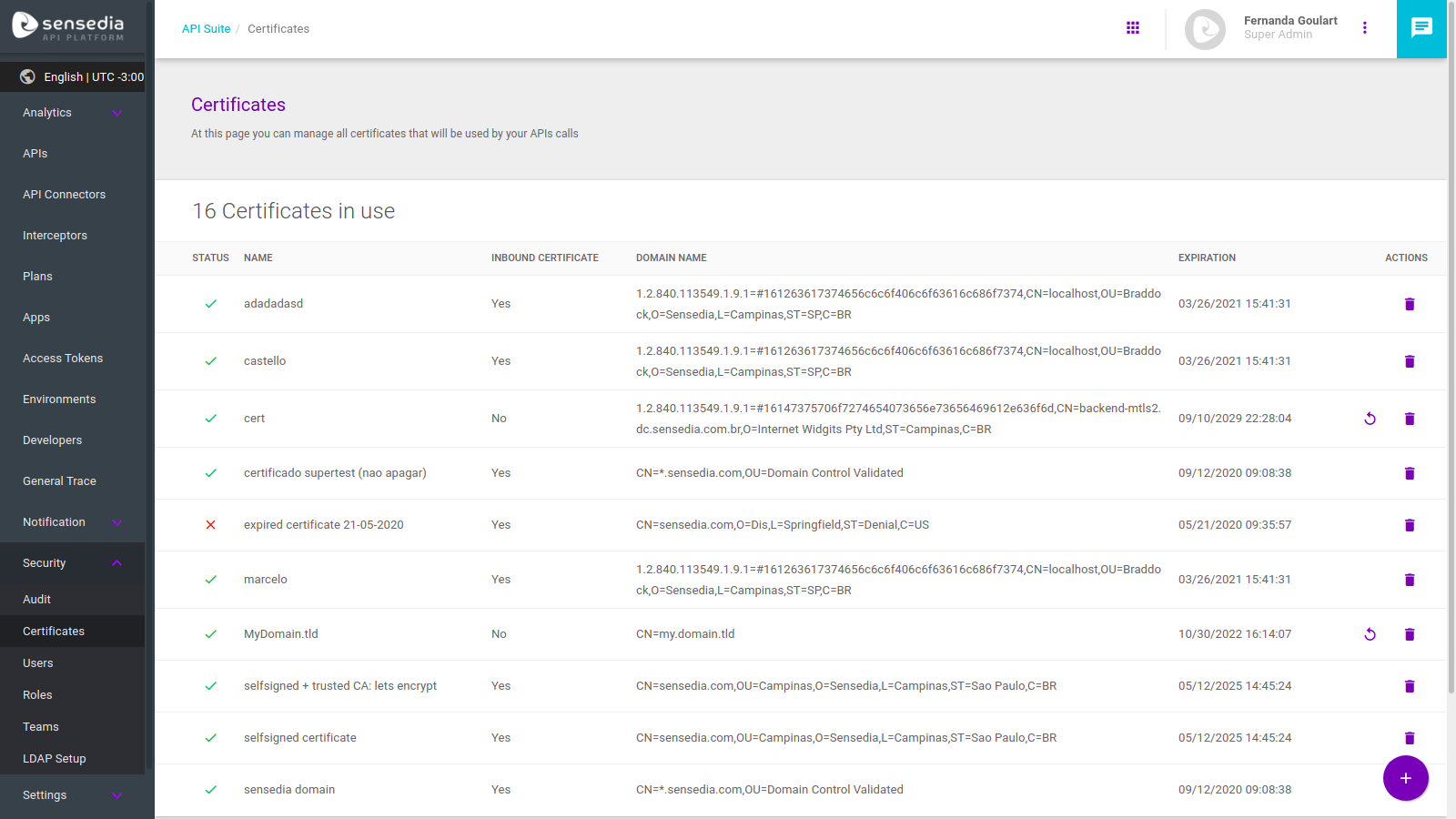The height and width of the screenshot is (819, 1456).
Task: Delete the expired certificate 21-05-2020
Action: click(x=1409, y=525)
